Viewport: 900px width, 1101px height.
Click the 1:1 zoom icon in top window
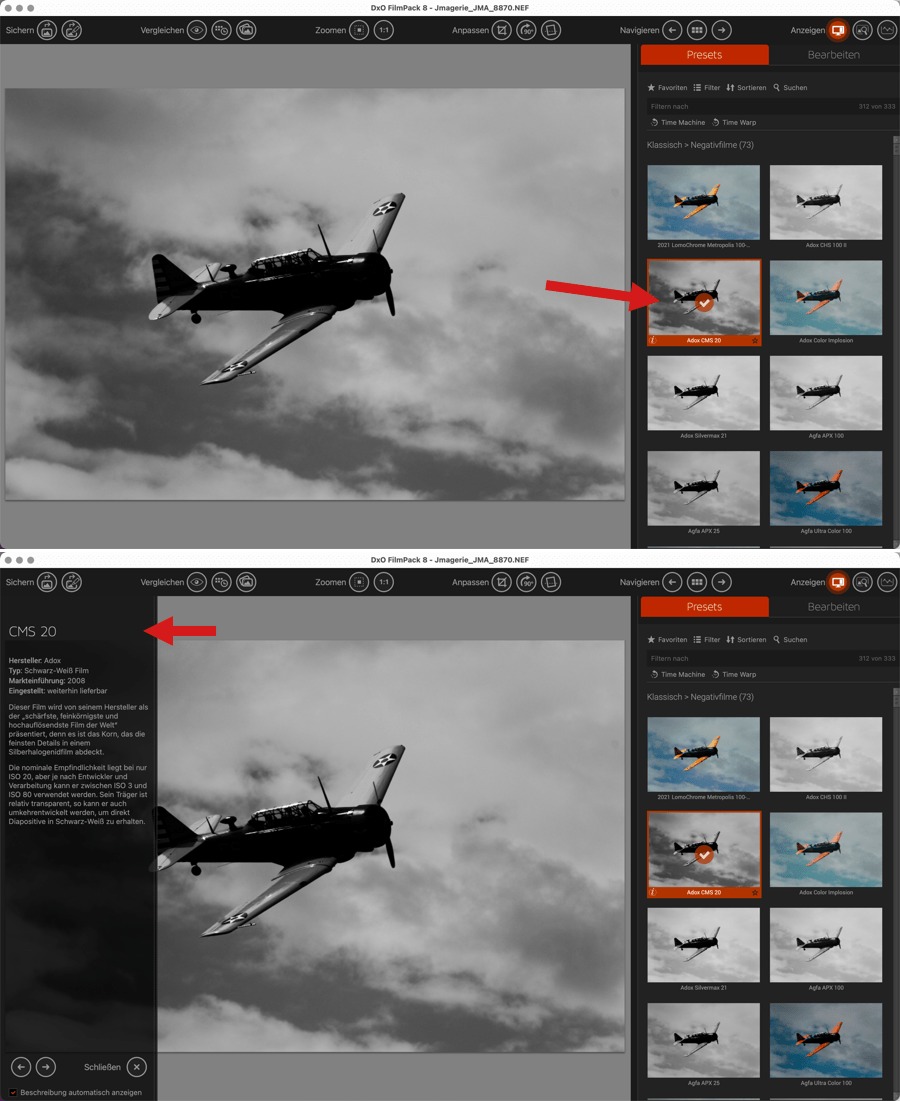click(384, 30)
